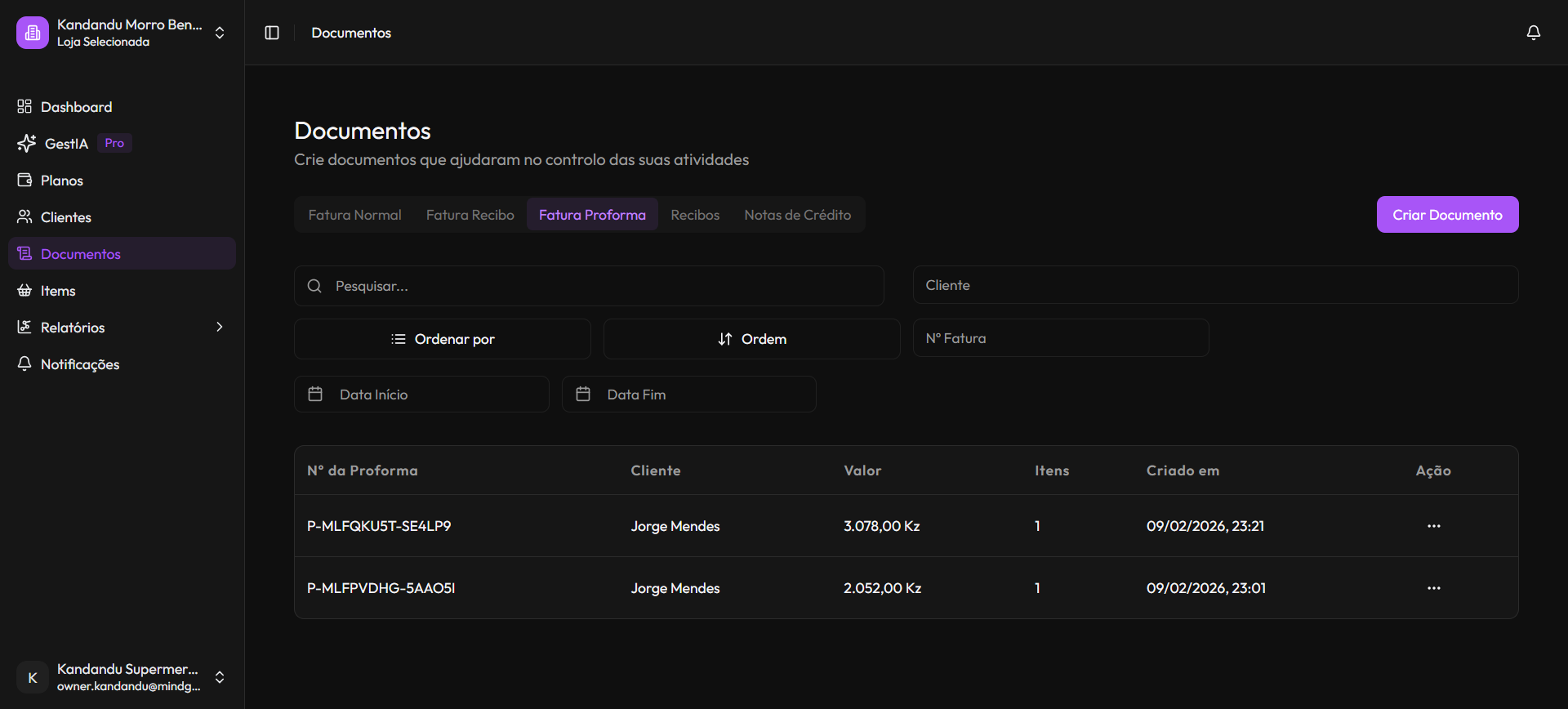Focus the Pesquisar search field
The image size is (1568, 709).
588,286
